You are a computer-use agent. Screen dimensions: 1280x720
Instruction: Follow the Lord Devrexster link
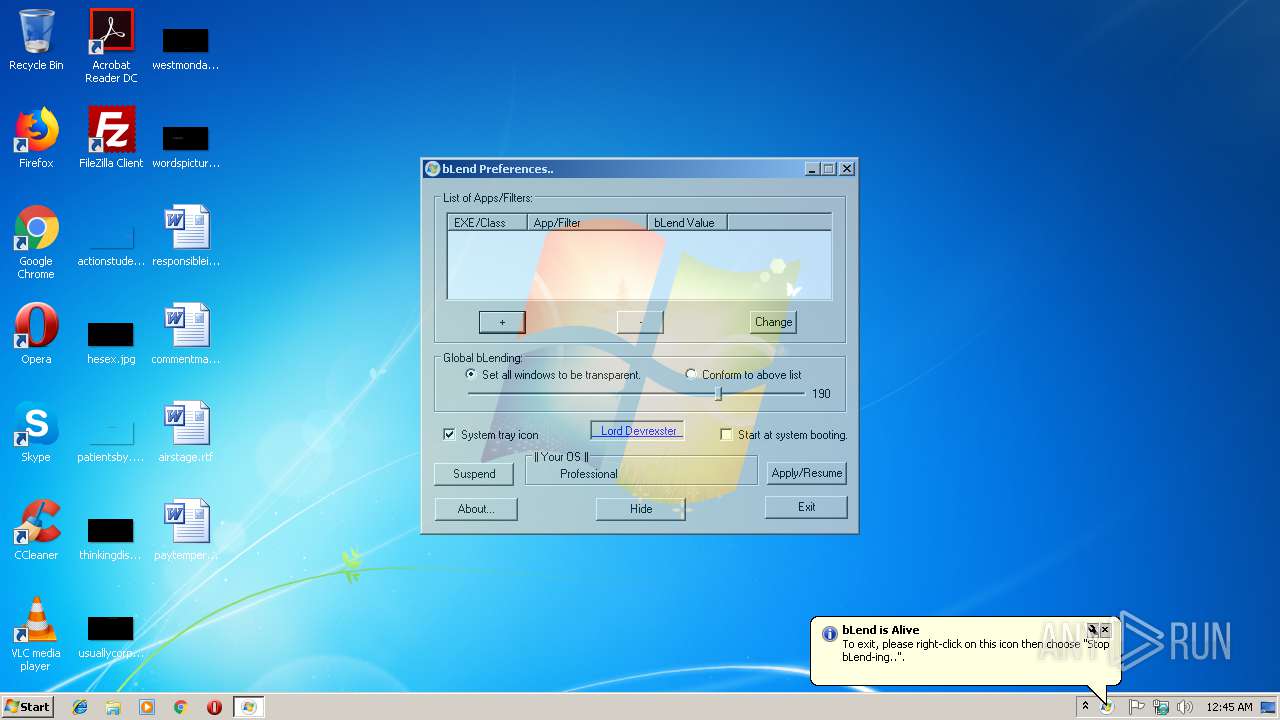(638, 431)
